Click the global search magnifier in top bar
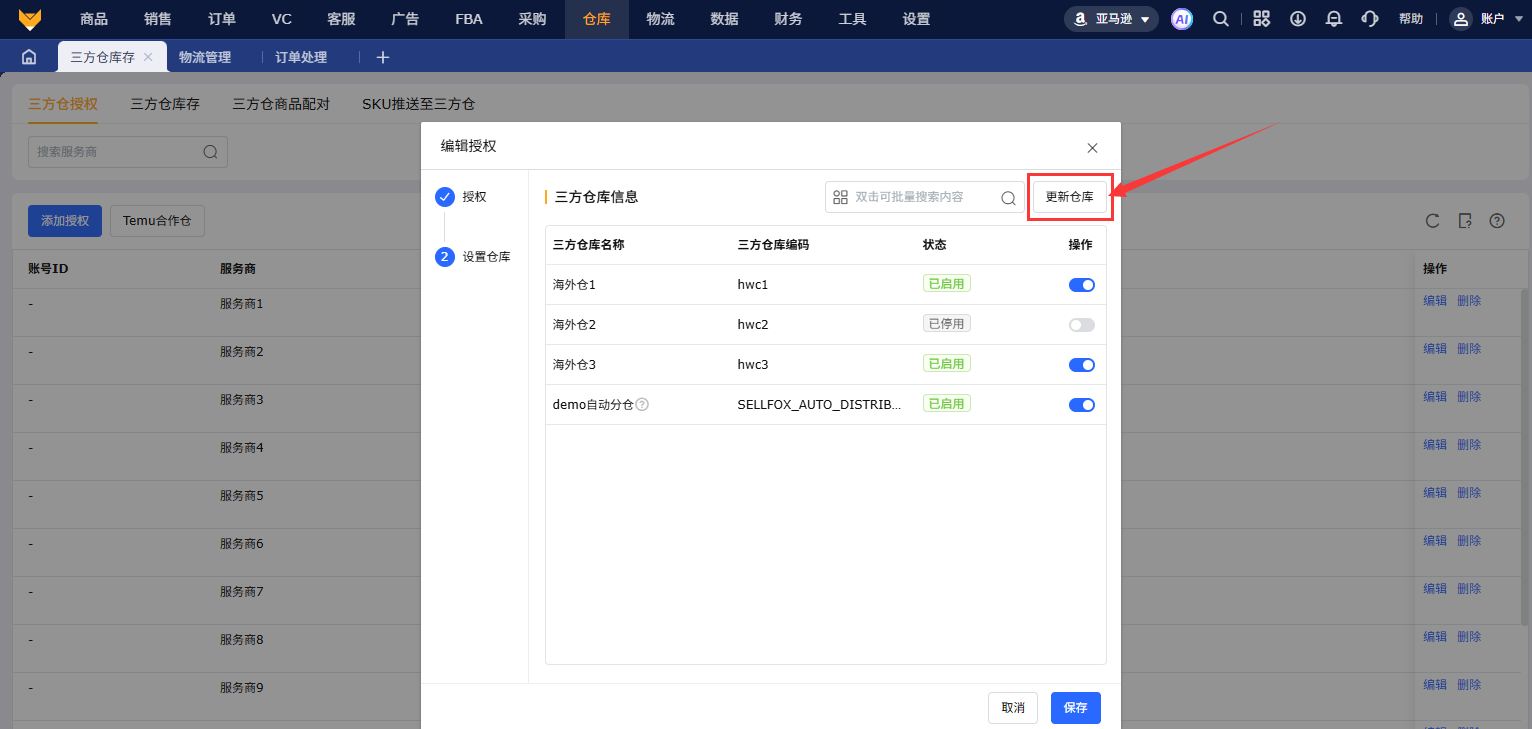Screen dimensions: 1532x729 [1220, 19]
